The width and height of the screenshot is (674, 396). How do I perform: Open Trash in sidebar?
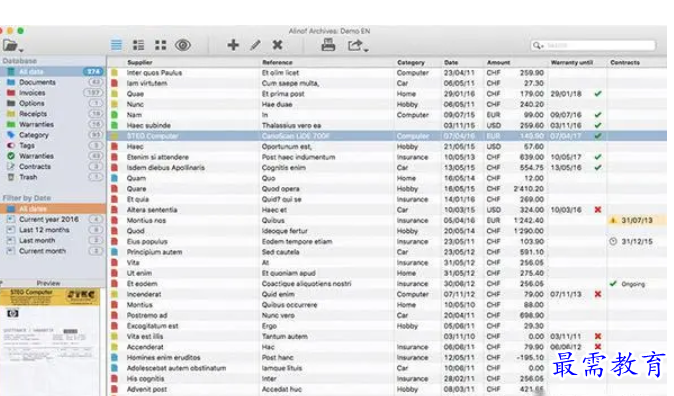(52, 177)
